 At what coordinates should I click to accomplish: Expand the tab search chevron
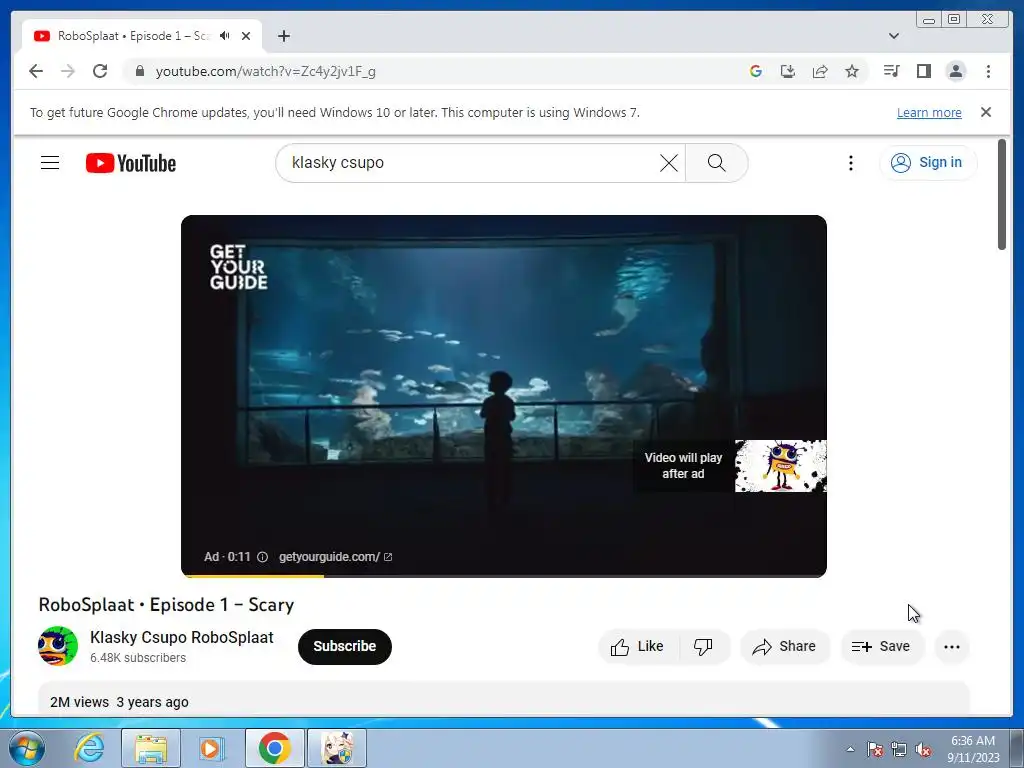(894, 36)
